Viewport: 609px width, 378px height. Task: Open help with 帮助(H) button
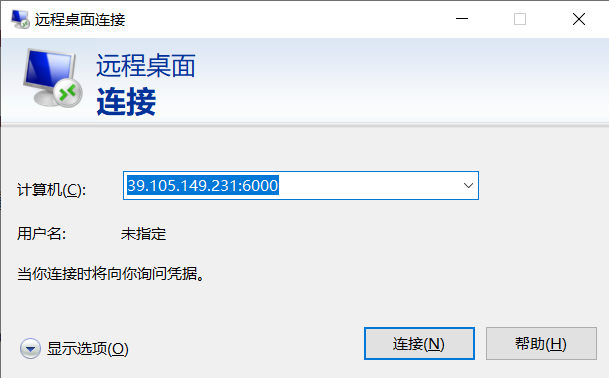click(541, 344)
